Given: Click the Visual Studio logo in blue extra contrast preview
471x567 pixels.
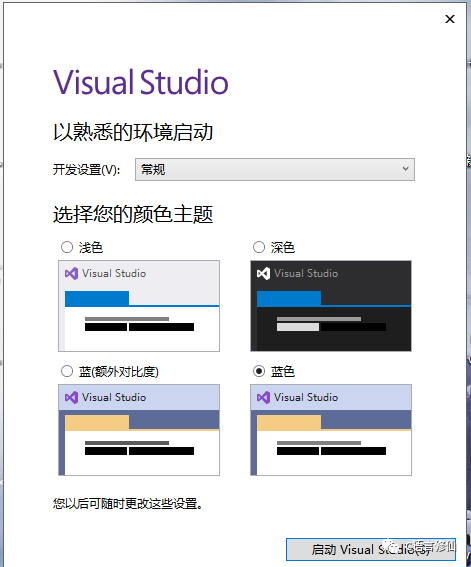Looking at the screenshot, I should click(x=71, y=397).
